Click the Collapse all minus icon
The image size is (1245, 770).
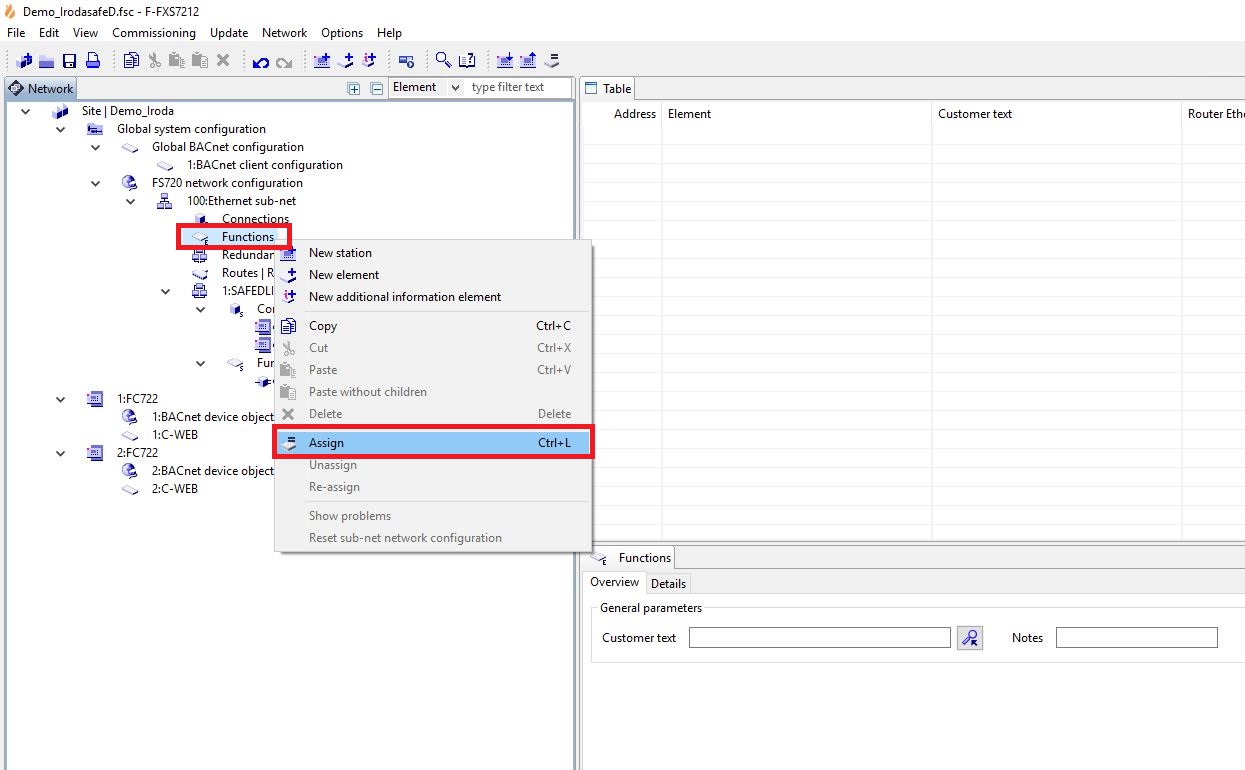click(x=377, y=88)
